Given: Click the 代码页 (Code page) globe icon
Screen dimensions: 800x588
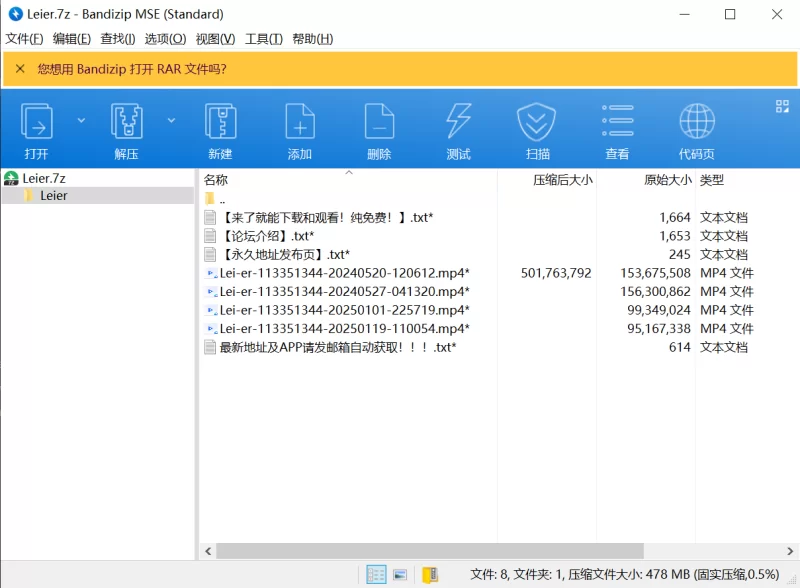Looking at the screenshot, I should (697, 121).
